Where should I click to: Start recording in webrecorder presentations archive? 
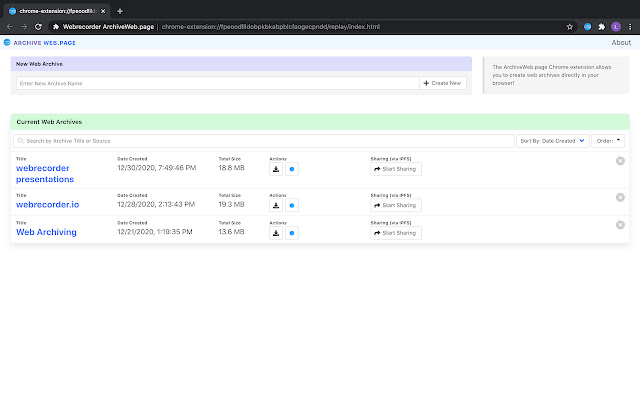coord(292,170)
